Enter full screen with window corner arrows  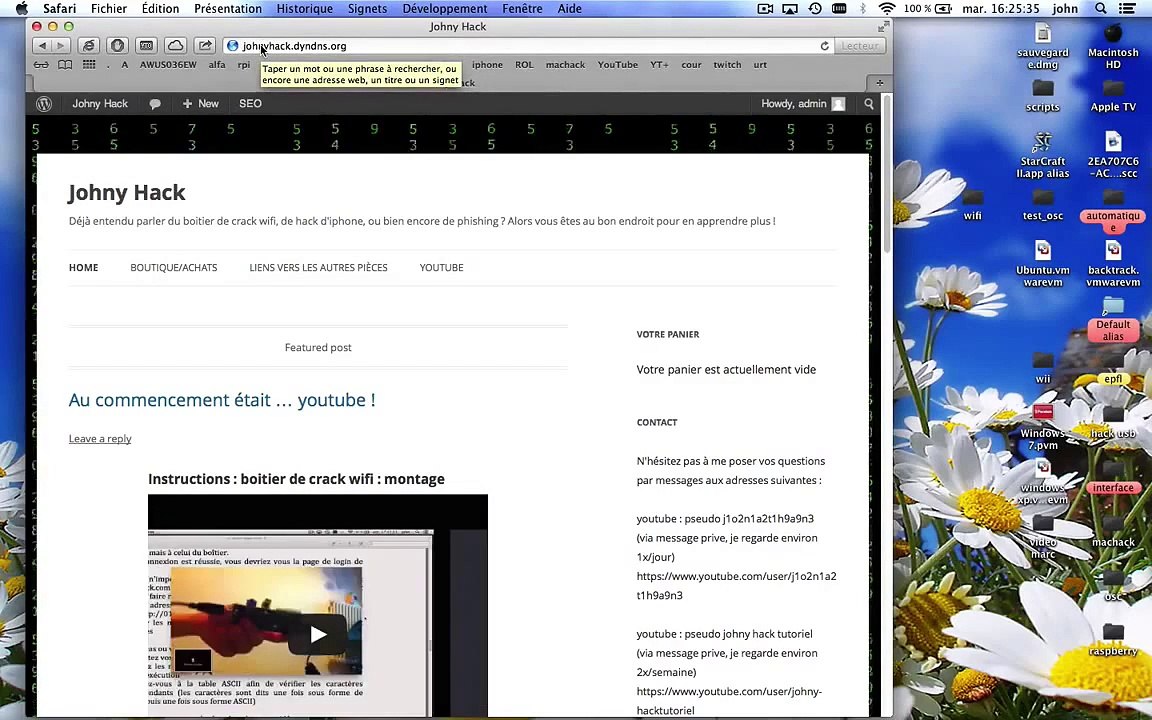pos(883,26)
